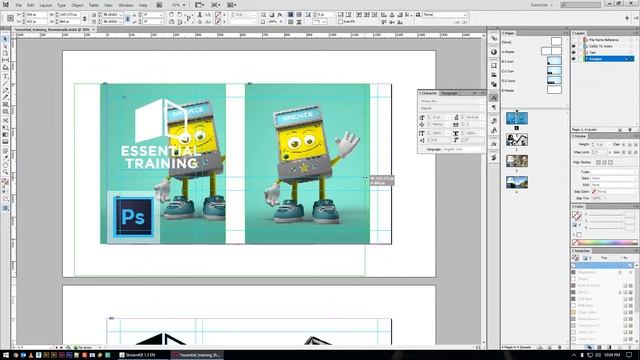Switch to the Paragraph tab
This screenshot has height=360, width=640.
tap(449, 93)
